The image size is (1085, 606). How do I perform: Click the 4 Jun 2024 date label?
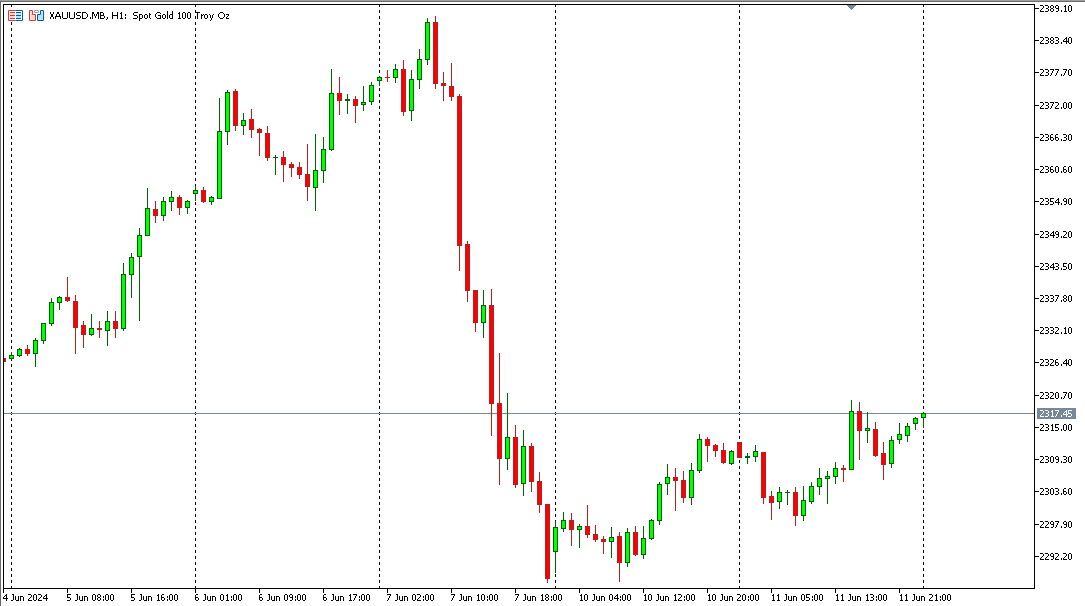(x=26, y=598)
